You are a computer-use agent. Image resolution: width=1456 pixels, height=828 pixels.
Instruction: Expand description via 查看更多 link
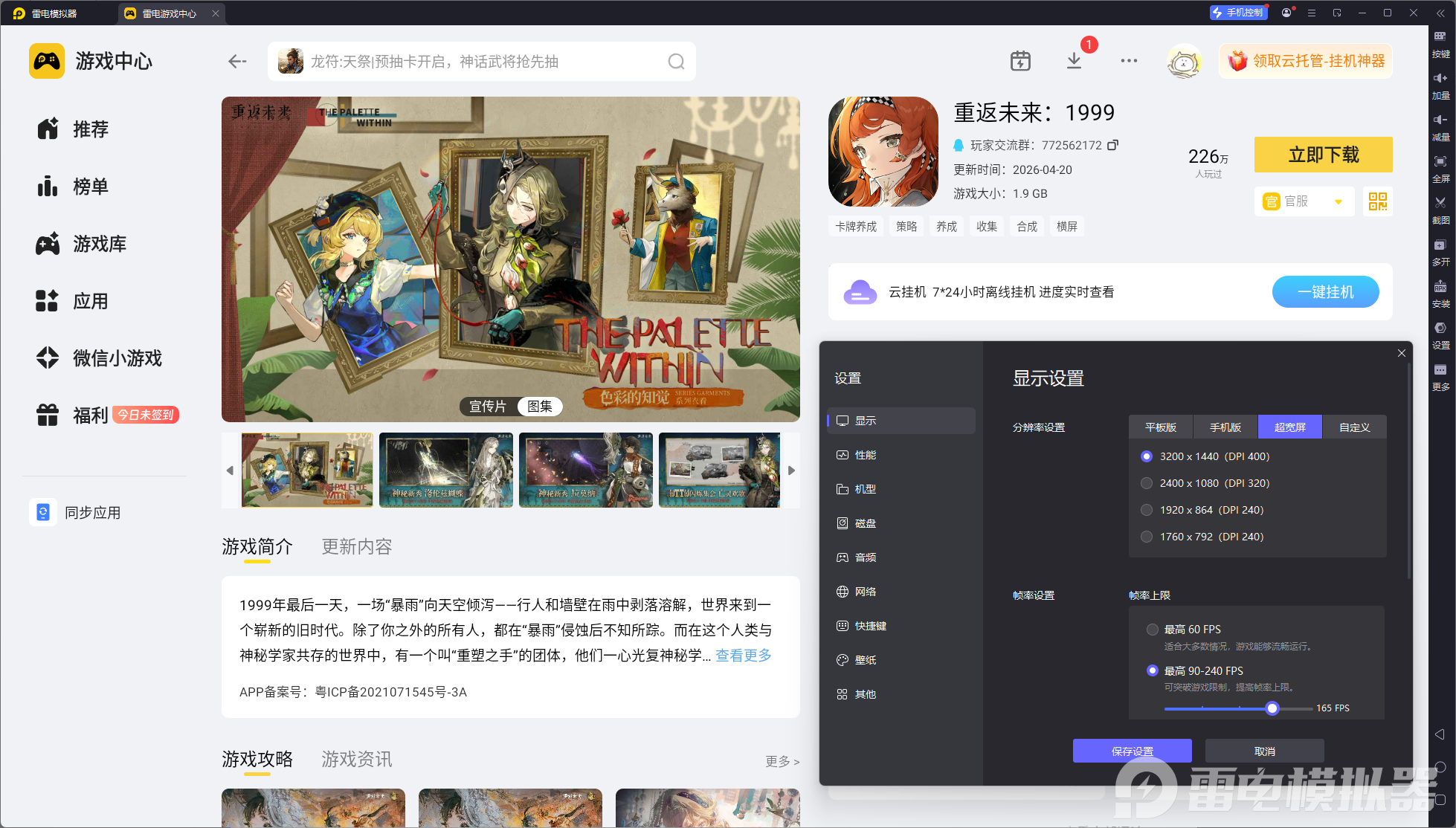point(743,656)
